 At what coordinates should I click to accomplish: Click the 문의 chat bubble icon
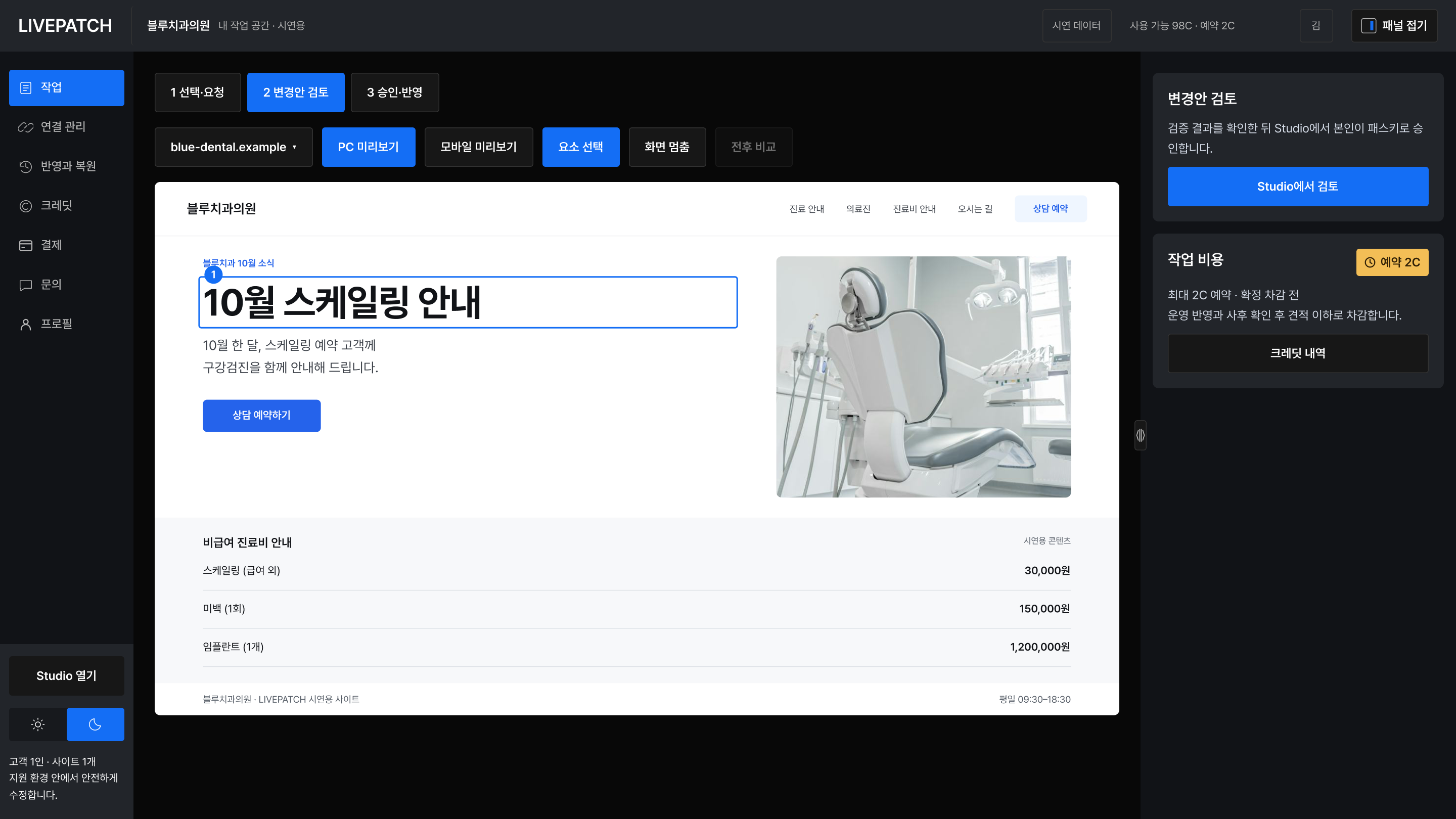(x=25, y=285)
